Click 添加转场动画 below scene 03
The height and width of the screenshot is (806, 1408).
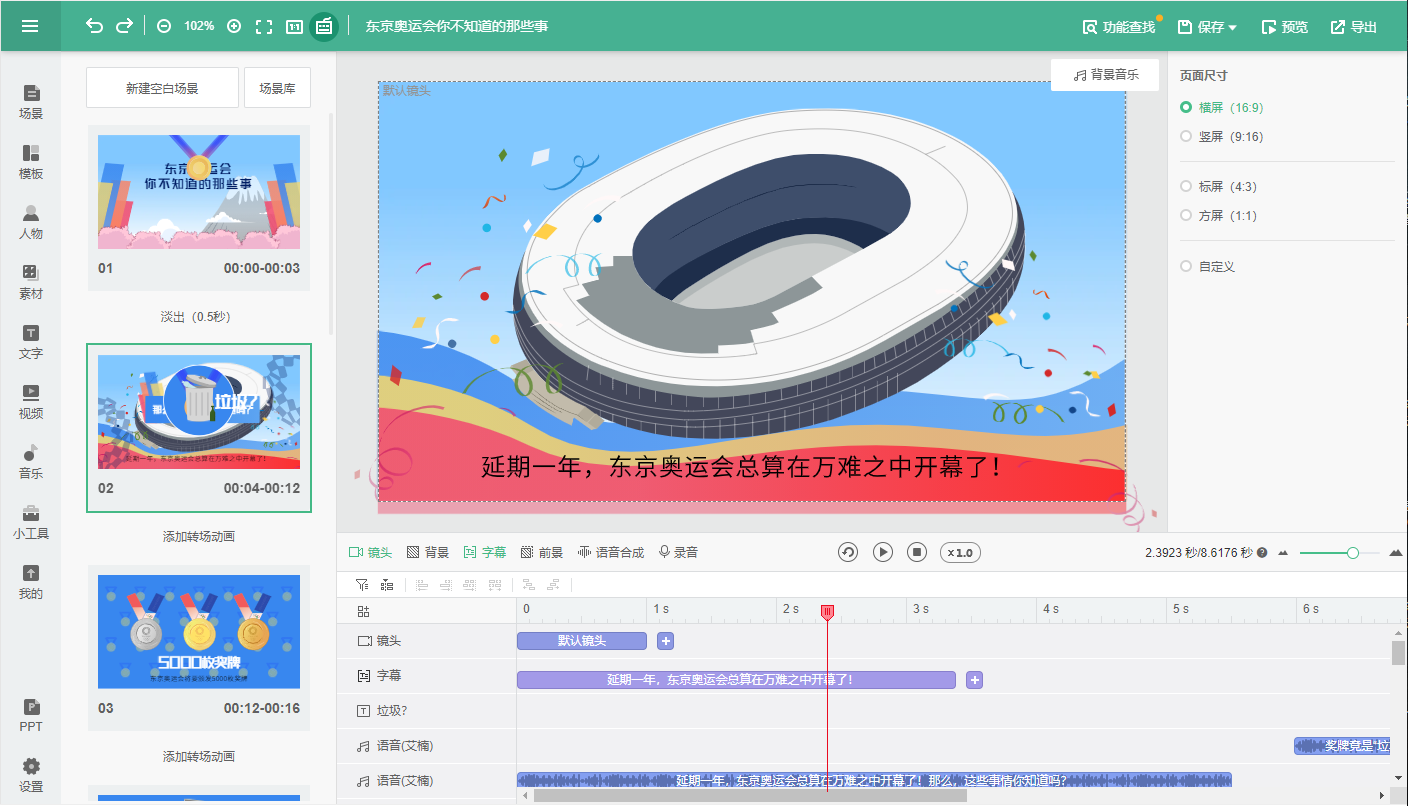199,757
